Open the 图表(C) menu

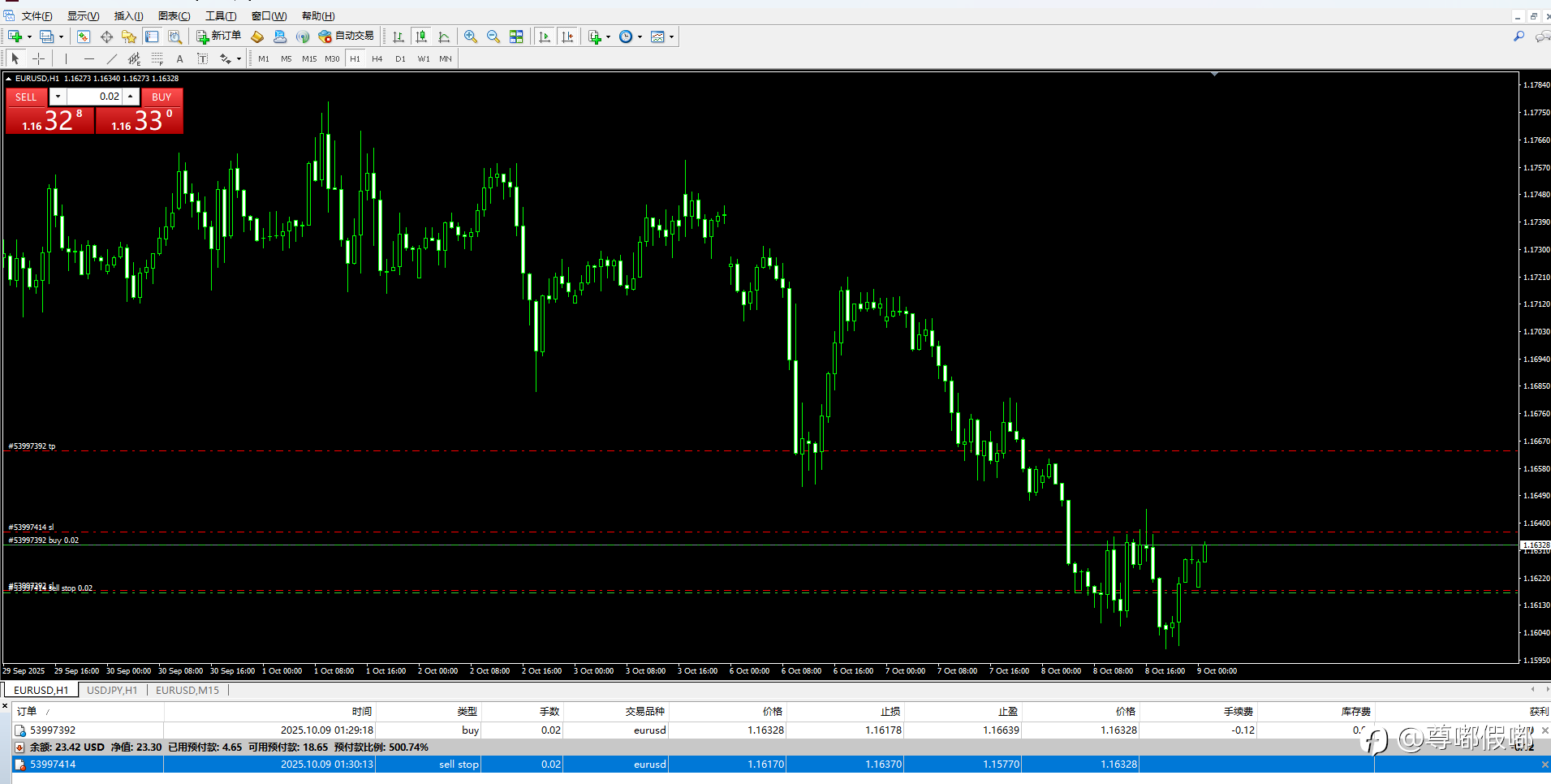[174, 16]
